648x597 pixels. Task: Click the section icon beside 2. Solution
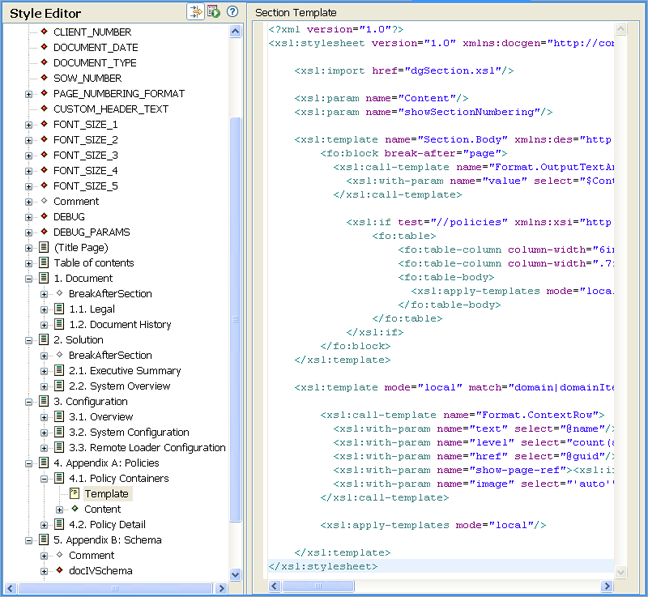pyautogui.click(x=44, y=339)
